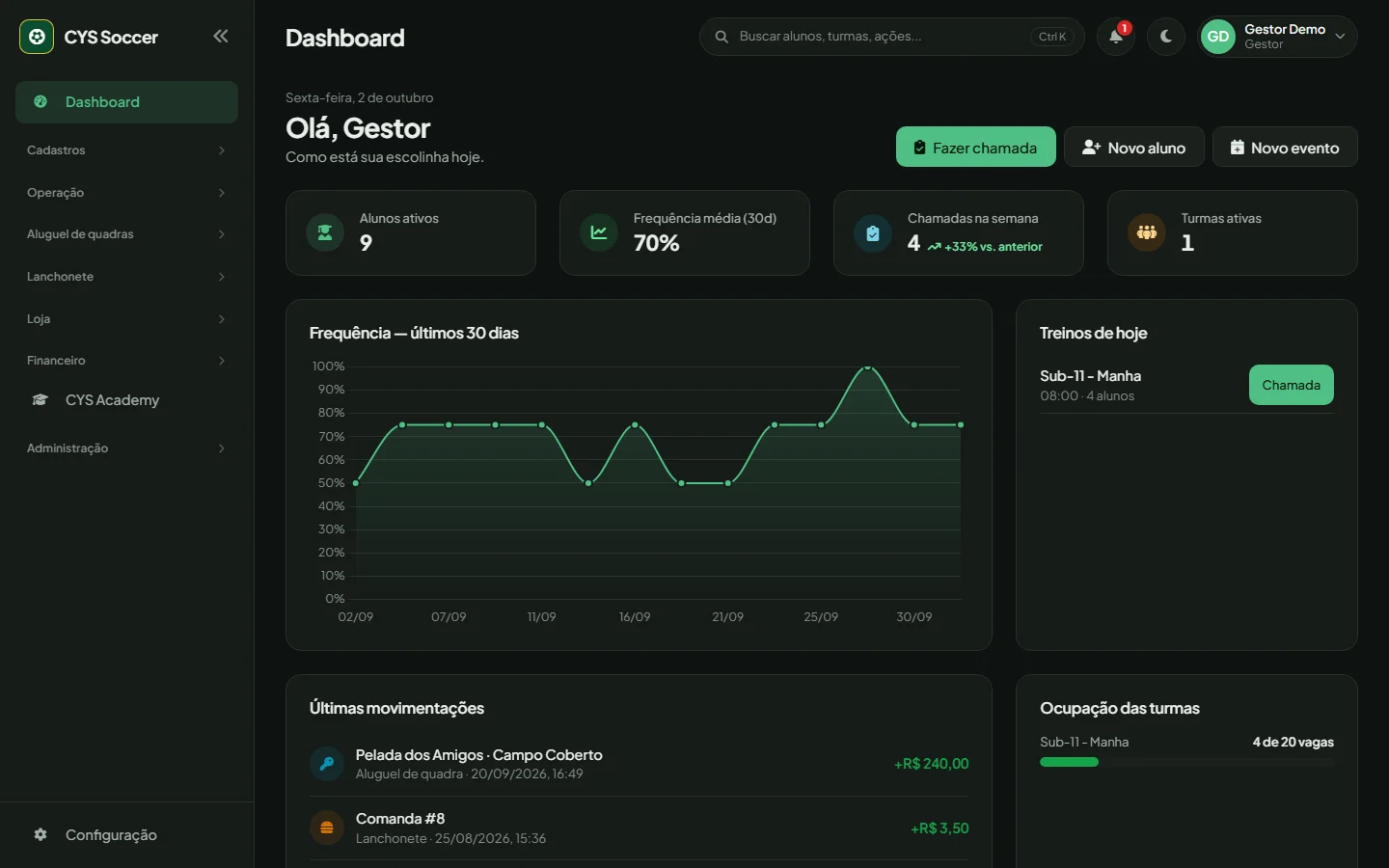Open Gestor Demo account dropdown arrow
This screenshot has height=868, width=1389.
point(1340,37)
